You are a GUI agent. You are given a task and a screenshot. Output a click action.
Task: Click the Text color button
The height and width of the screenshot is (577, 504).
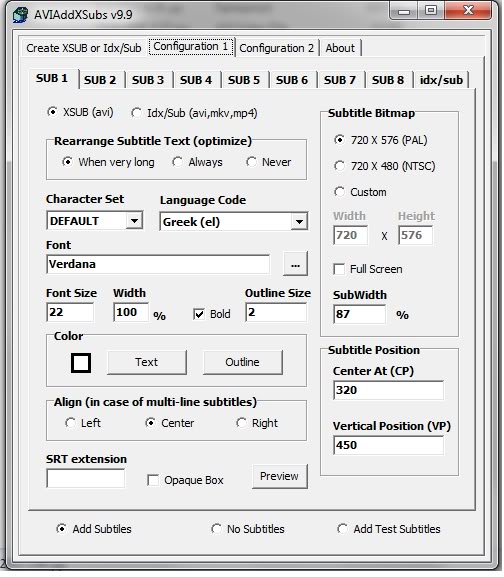147,362
